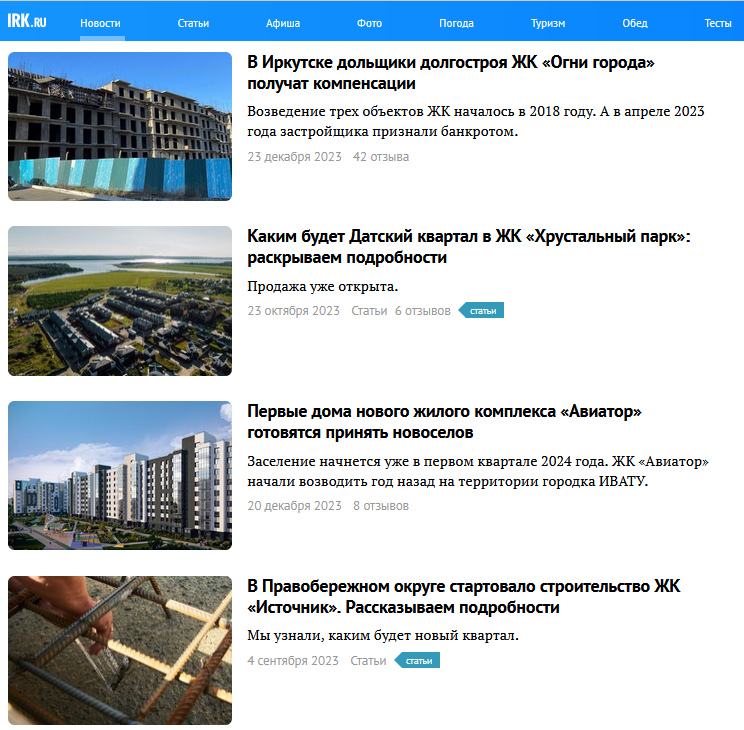This screenshot has height=730, width=744.
Task: Open the «Огни города» compensation headline
Action: tap(451, 73)
